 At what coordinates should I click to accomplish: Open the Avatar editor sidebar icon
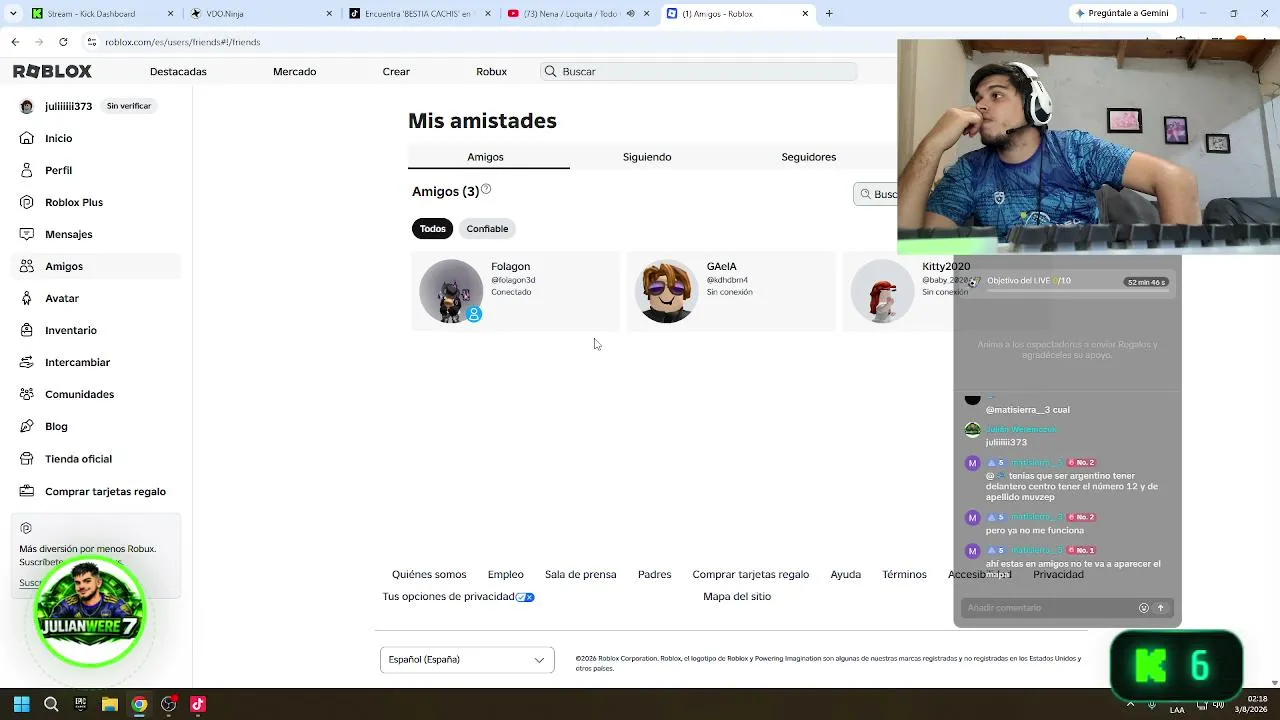coord(27,298)
